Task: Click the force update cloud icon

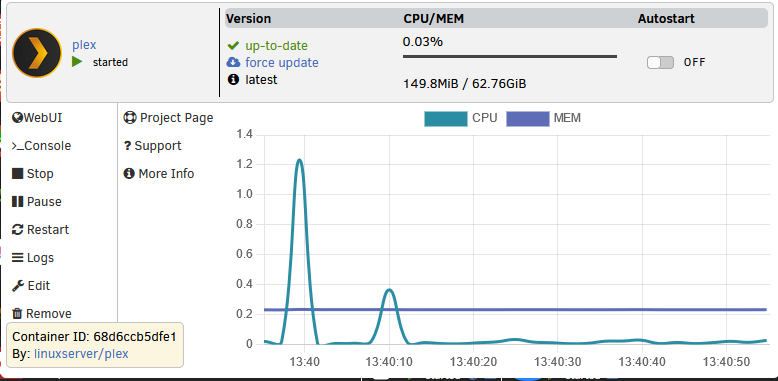Action: [x=233, y=63]
